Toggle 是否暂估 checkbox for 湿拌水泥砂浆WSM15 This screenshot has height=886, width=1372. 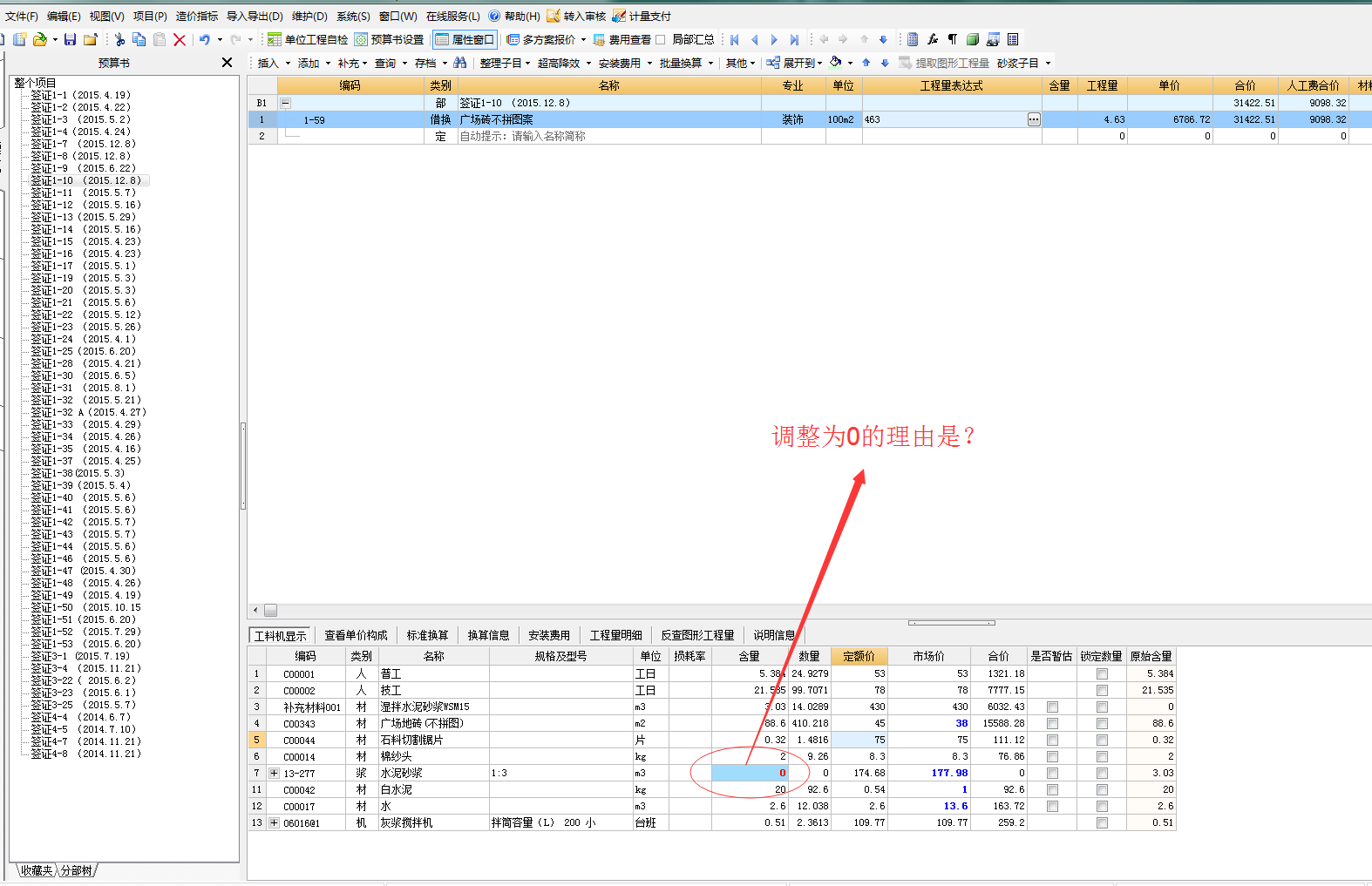1052,707
